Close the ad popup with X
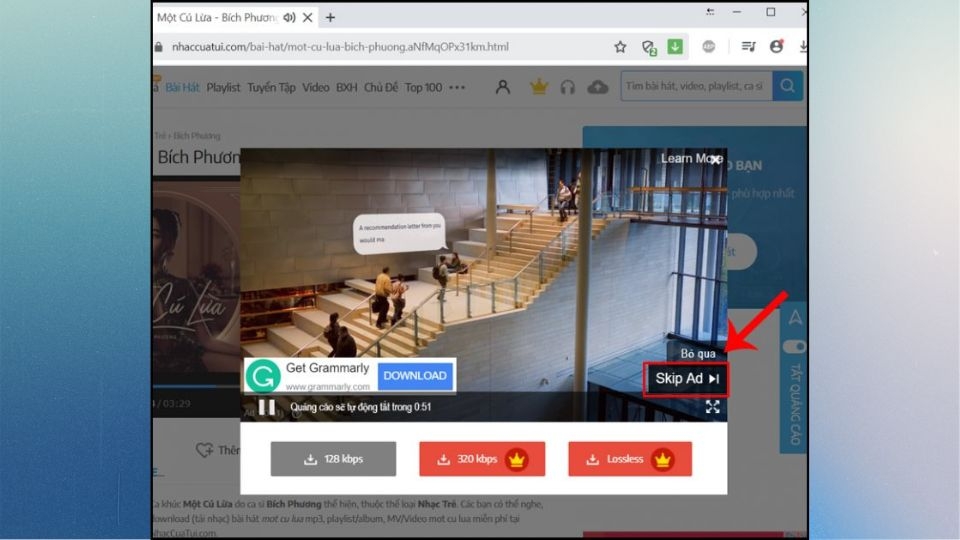 (716, 159)
